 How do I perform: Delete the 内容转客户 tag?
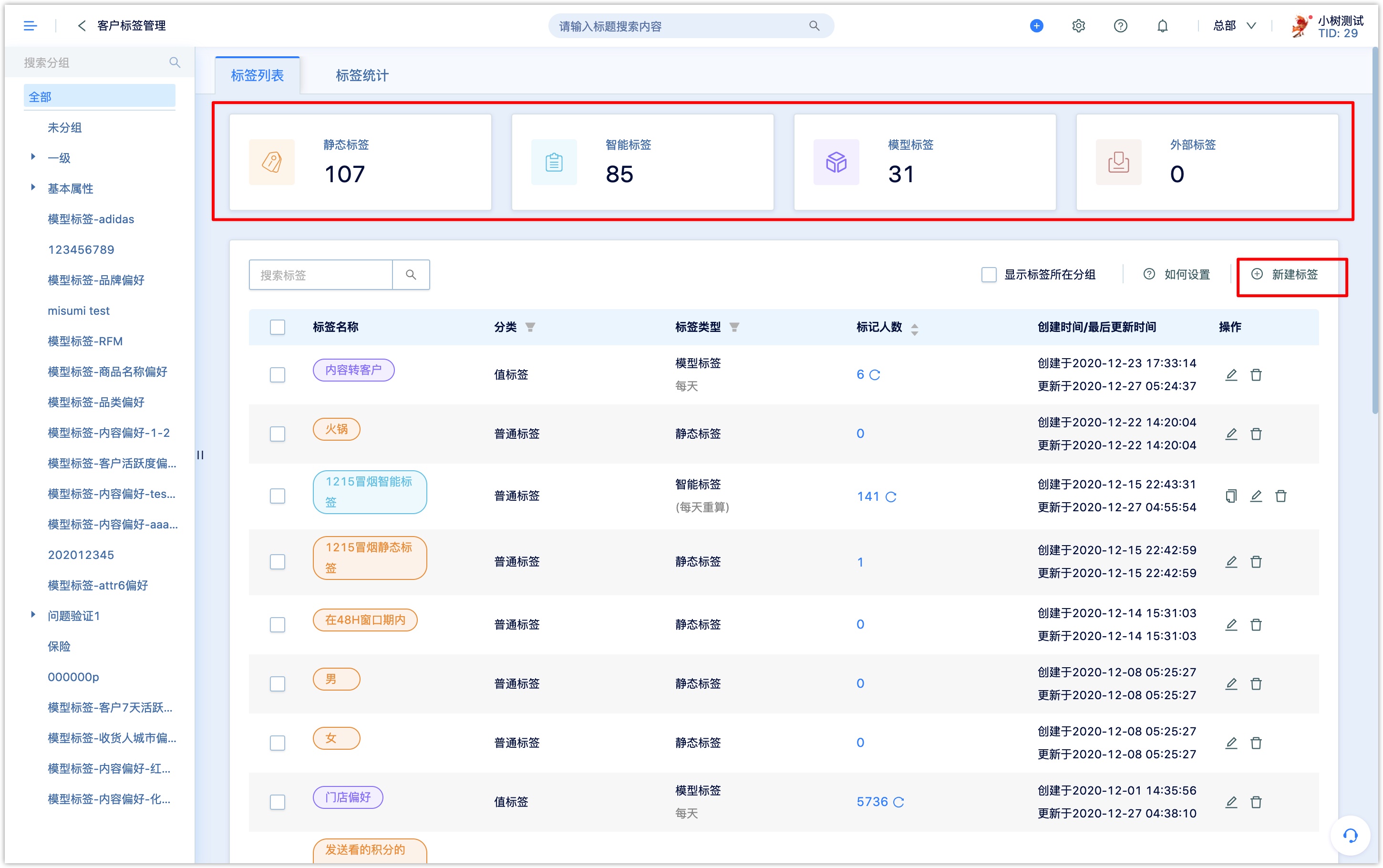(x=1256, y=375)
